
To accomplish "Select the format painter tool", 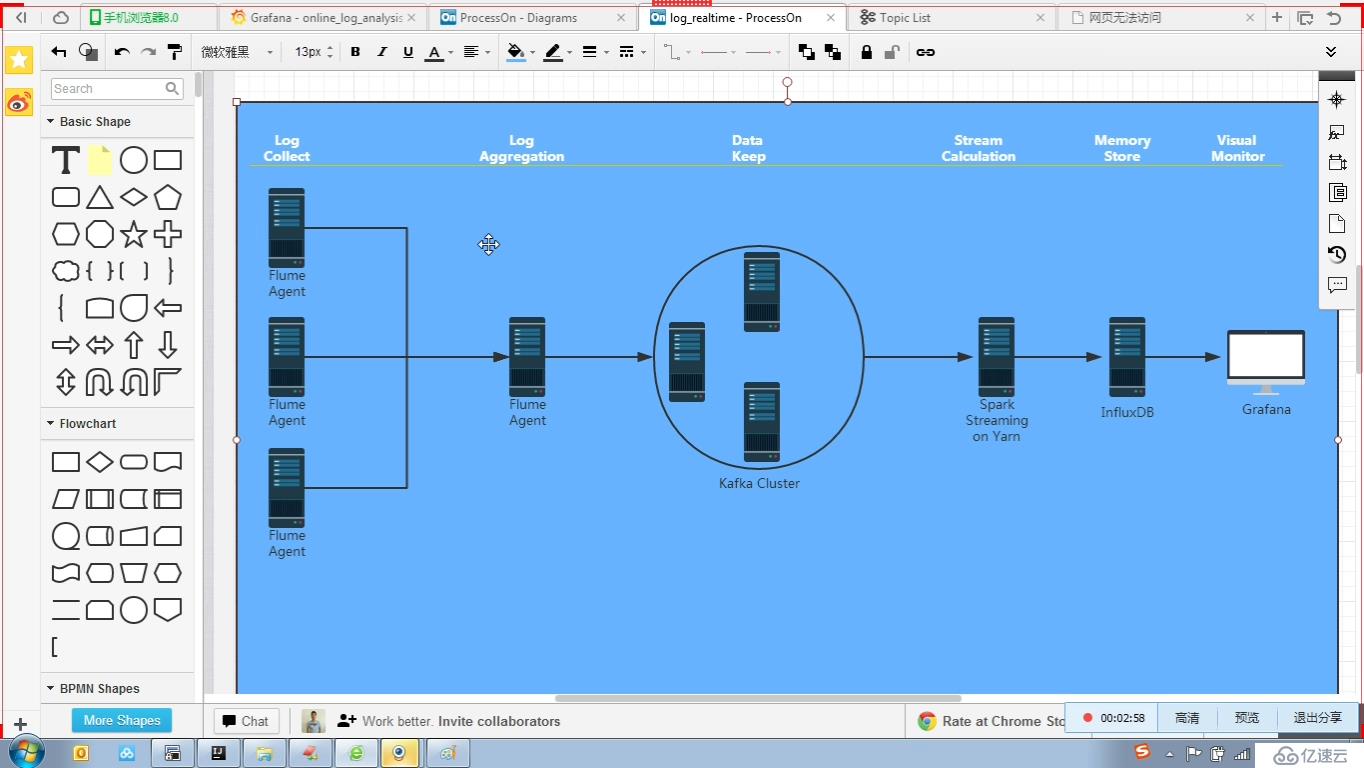I will (174, 52).
